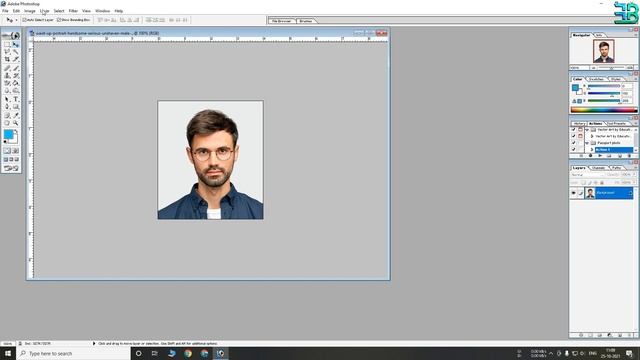The width and height of the screenshot is (640, 360).
Task: Begin recording in Actions panel
Action: click(x=590, y=156)
